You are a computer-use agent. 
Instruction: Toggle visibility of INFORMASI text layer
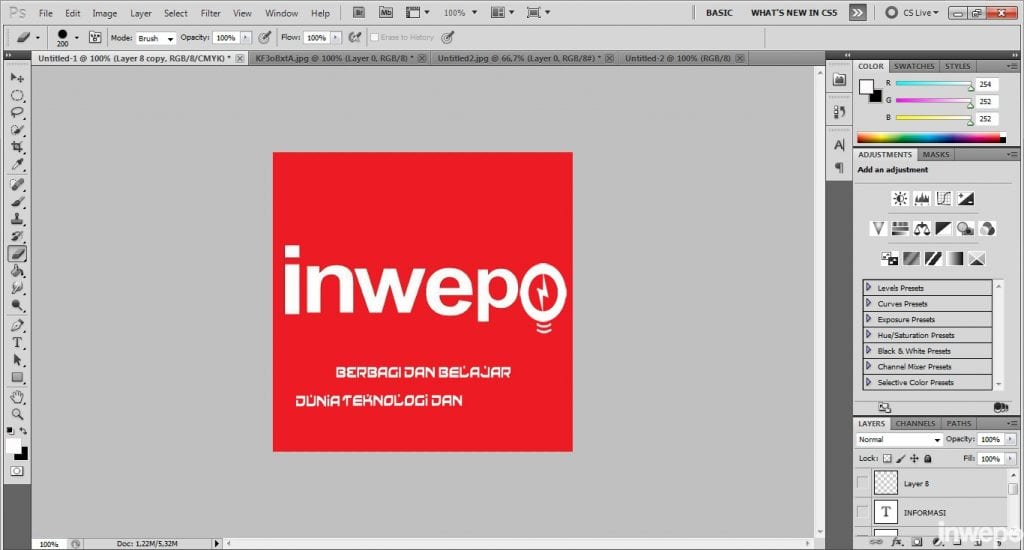[x=863, y=512]
